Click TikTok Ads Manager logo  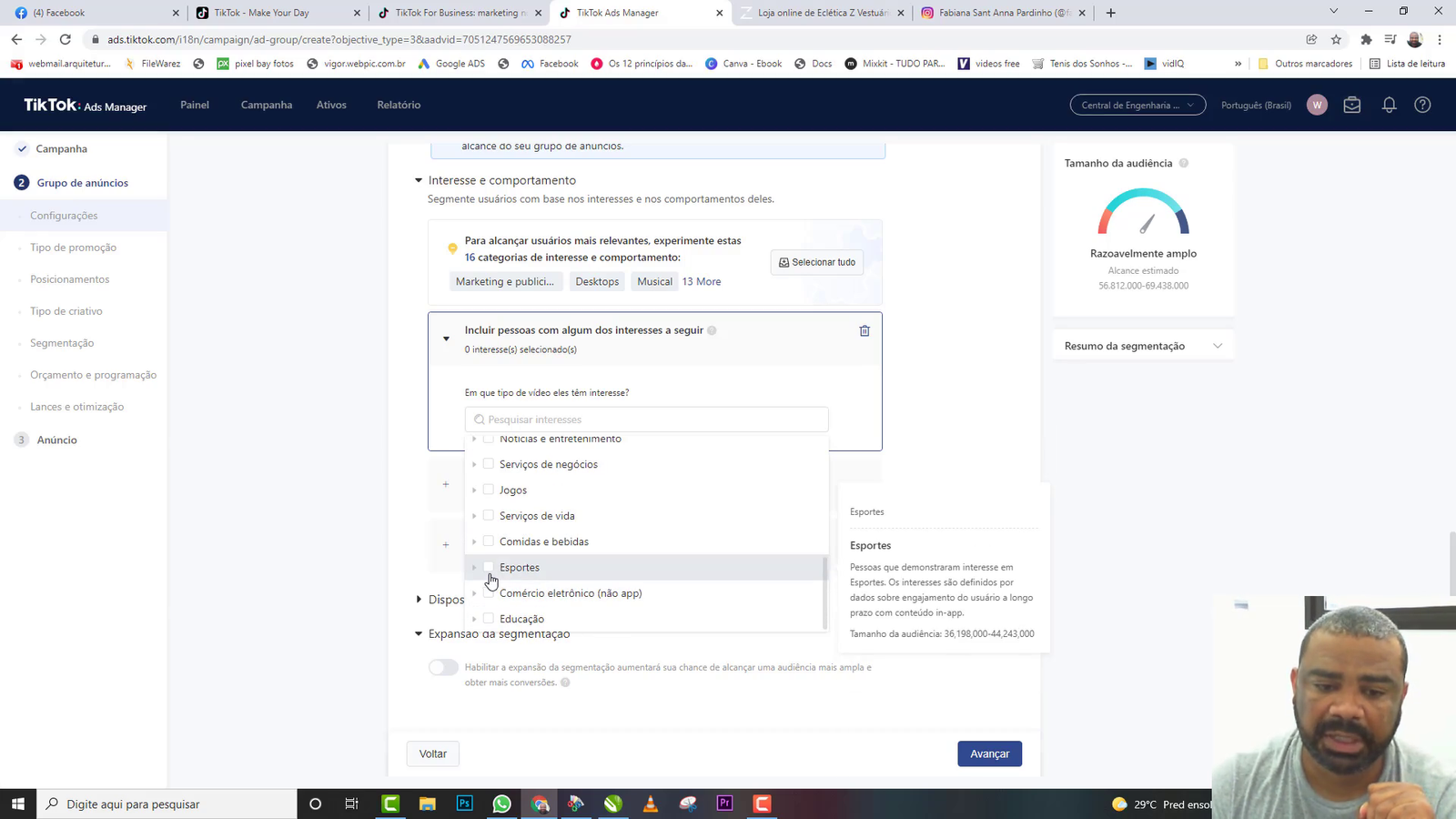(85, 106)
